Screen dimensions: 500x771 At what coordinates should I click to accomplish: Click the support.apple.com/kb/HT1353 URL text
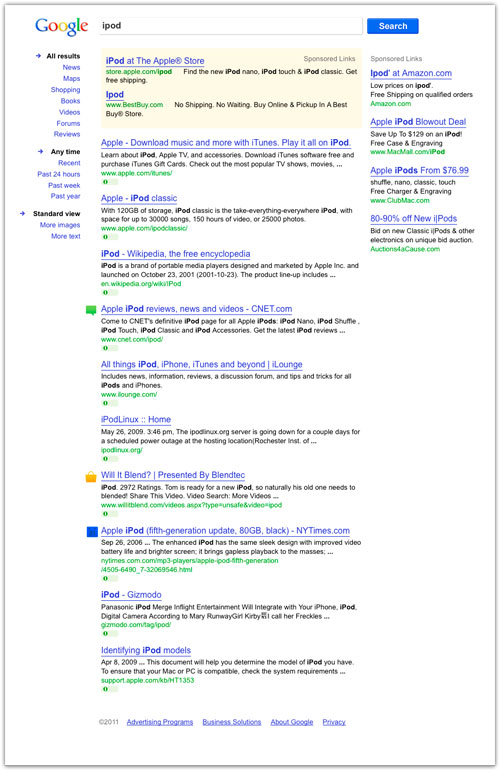pos(147,681)
